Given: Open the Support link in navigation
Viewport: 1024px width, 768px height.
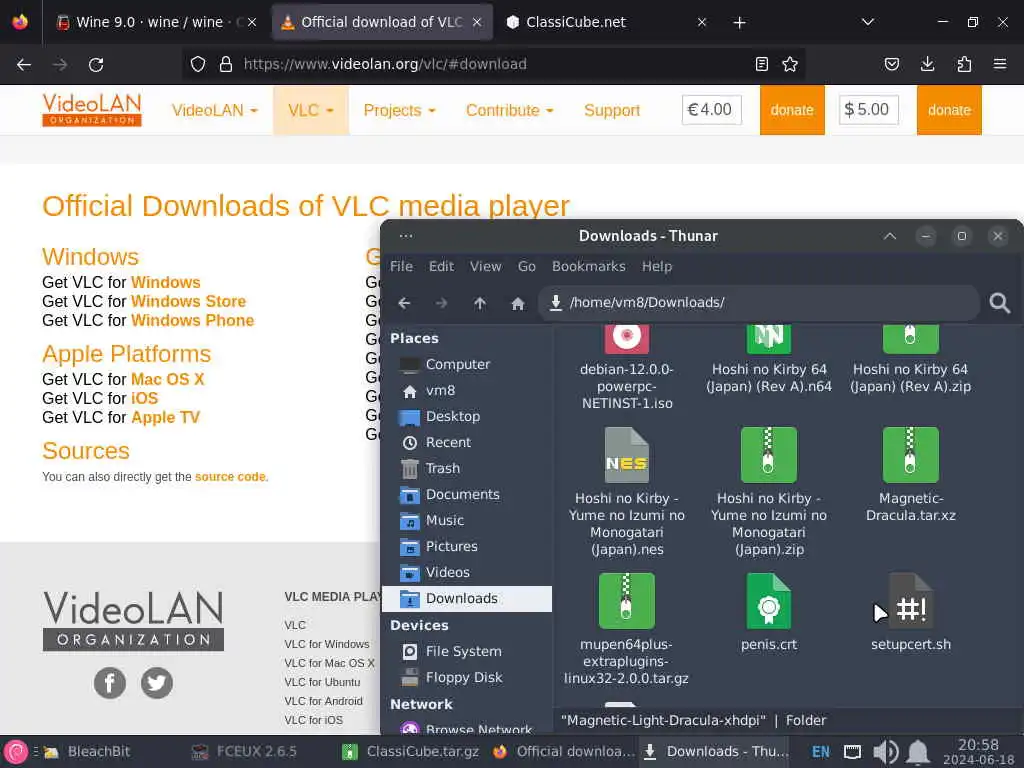Looking at the screenshot, I should click(x=612, y=110).
